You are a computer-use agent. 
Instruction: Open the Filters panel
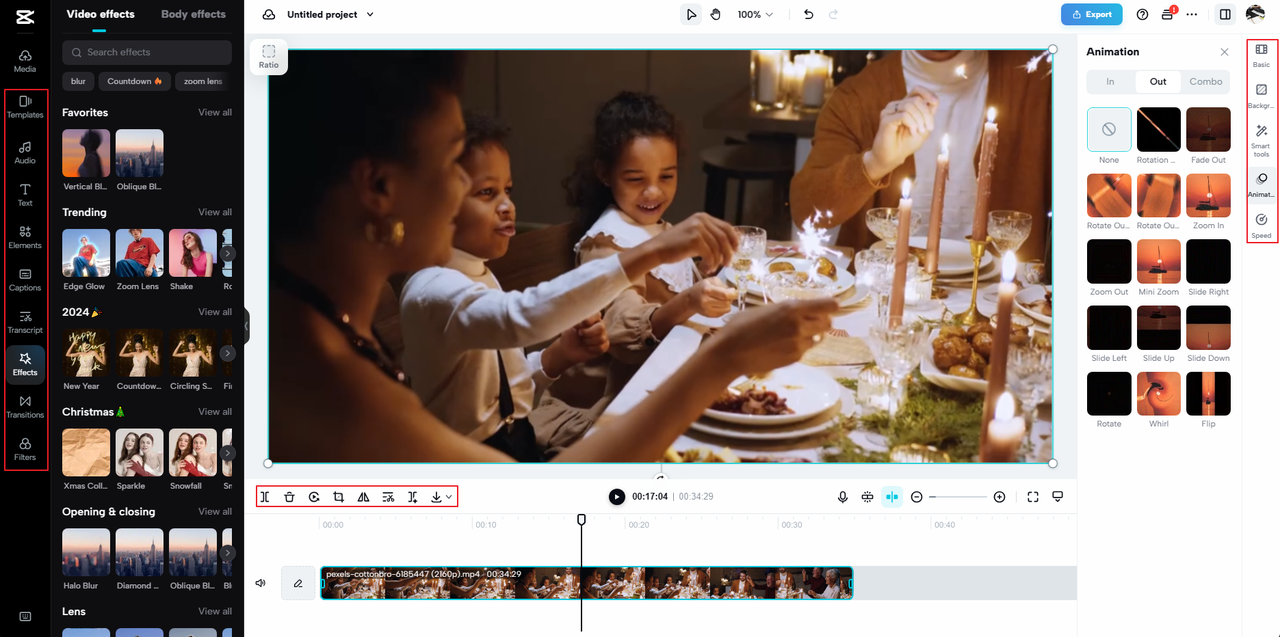pyautogui.click(x=25, y=449)
